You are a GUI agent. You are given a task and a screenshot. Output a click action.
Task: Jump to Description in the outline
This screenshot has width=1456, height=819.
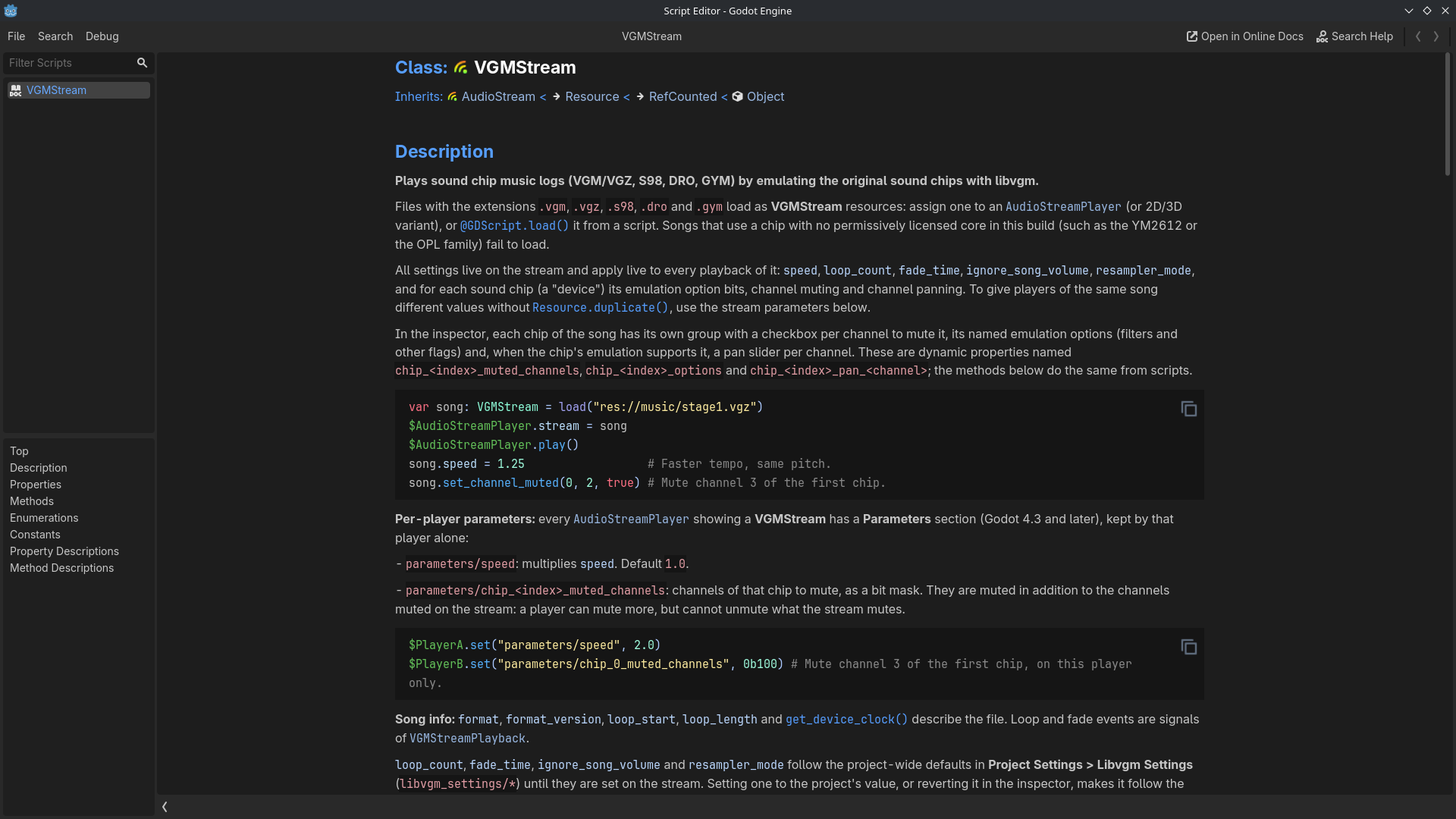(39, 468)
